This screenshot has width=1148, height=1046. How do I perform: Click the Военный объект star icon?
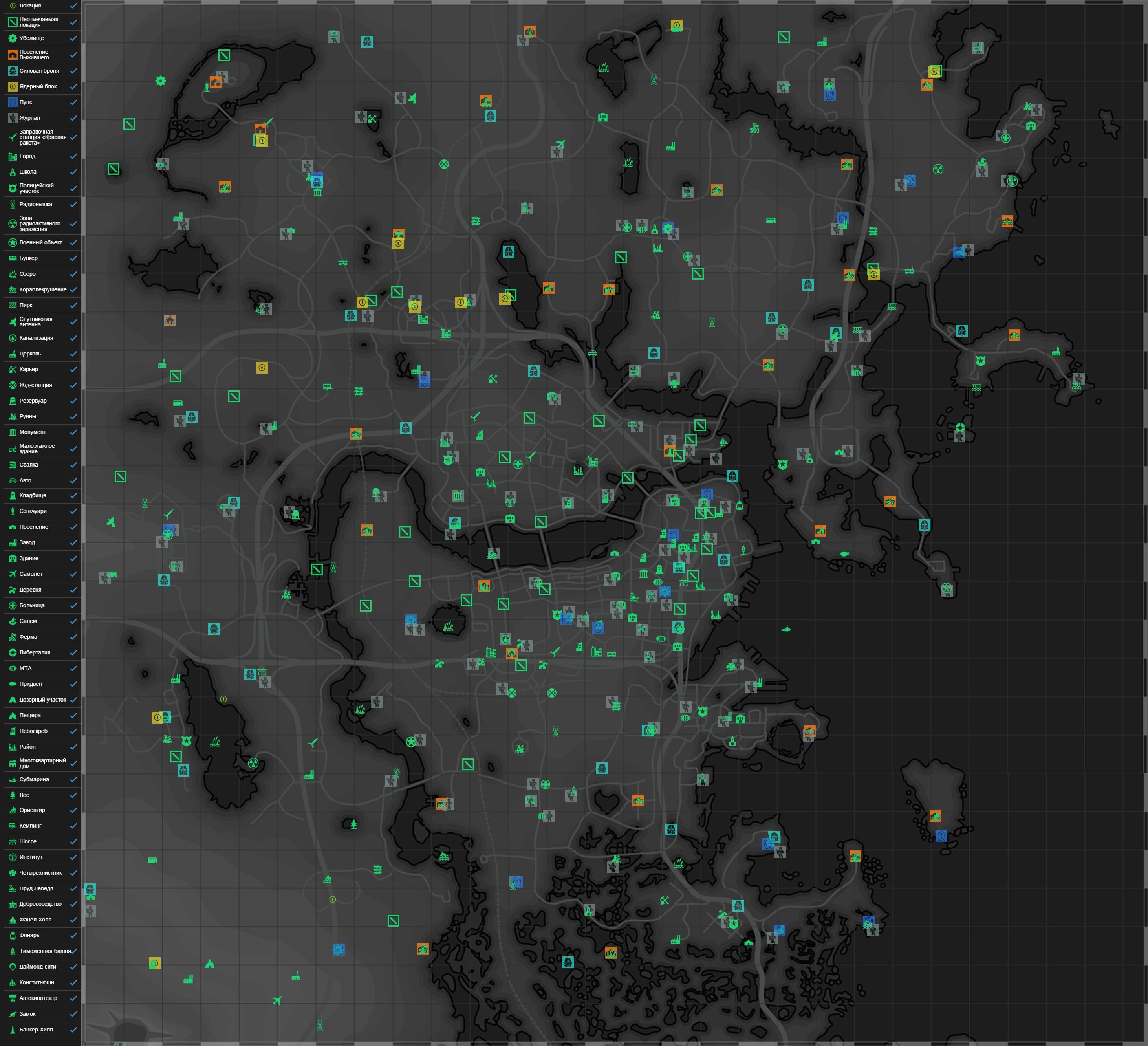(13, 243)
